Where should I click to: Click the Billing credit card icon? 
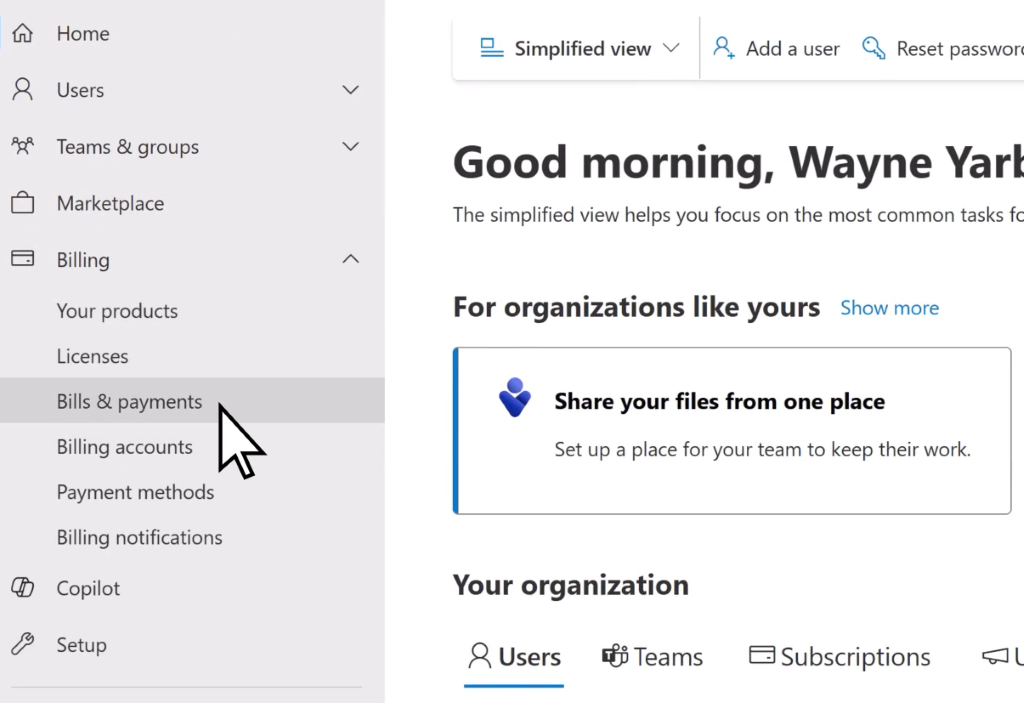(22, 259)
